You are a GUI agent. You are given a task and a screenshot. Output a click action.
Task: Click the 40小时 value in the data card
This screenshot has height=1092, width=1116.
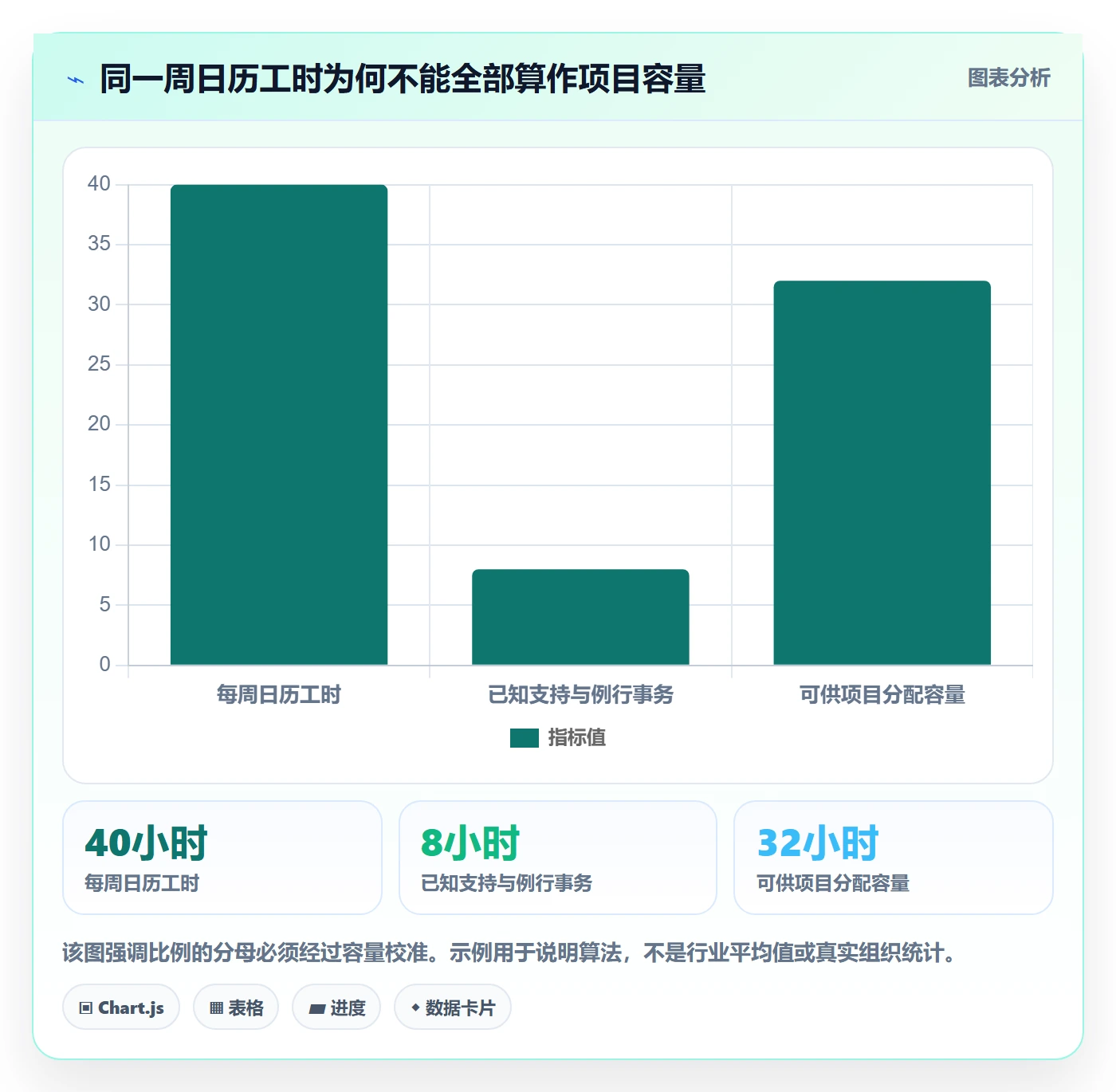point(147,843)
